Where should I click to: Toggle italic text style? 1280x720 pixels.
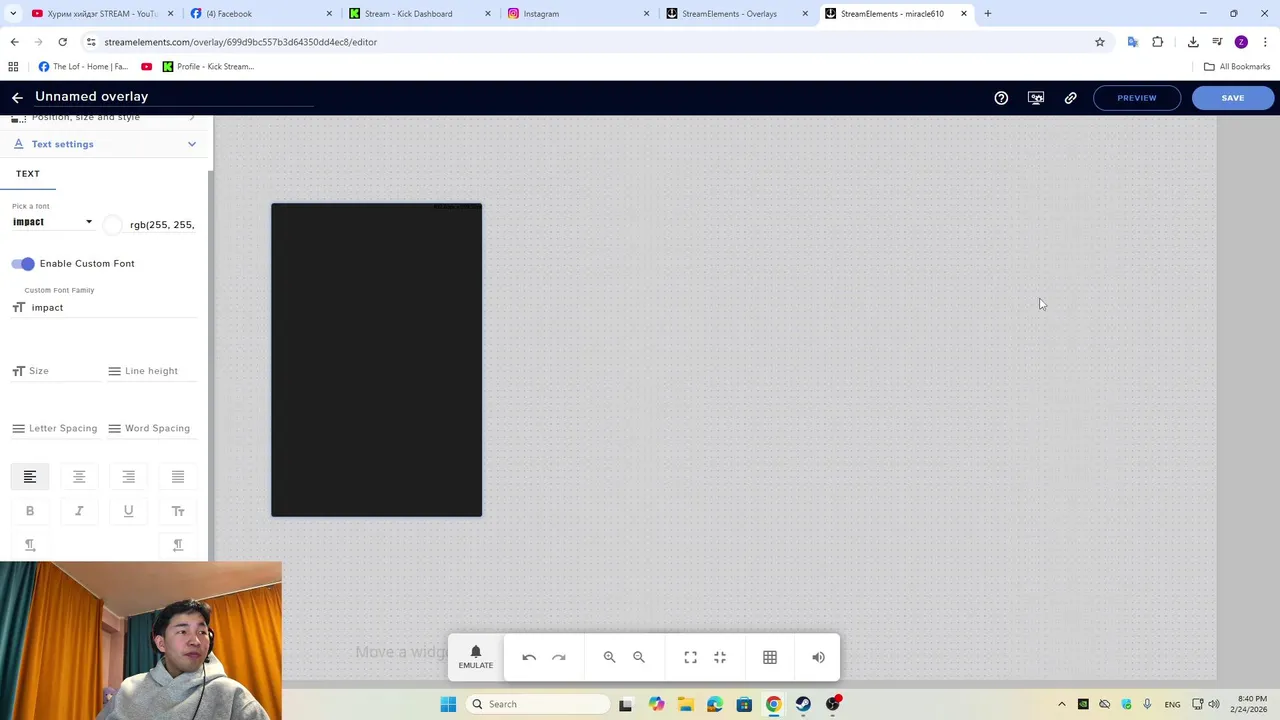(79, 511)
